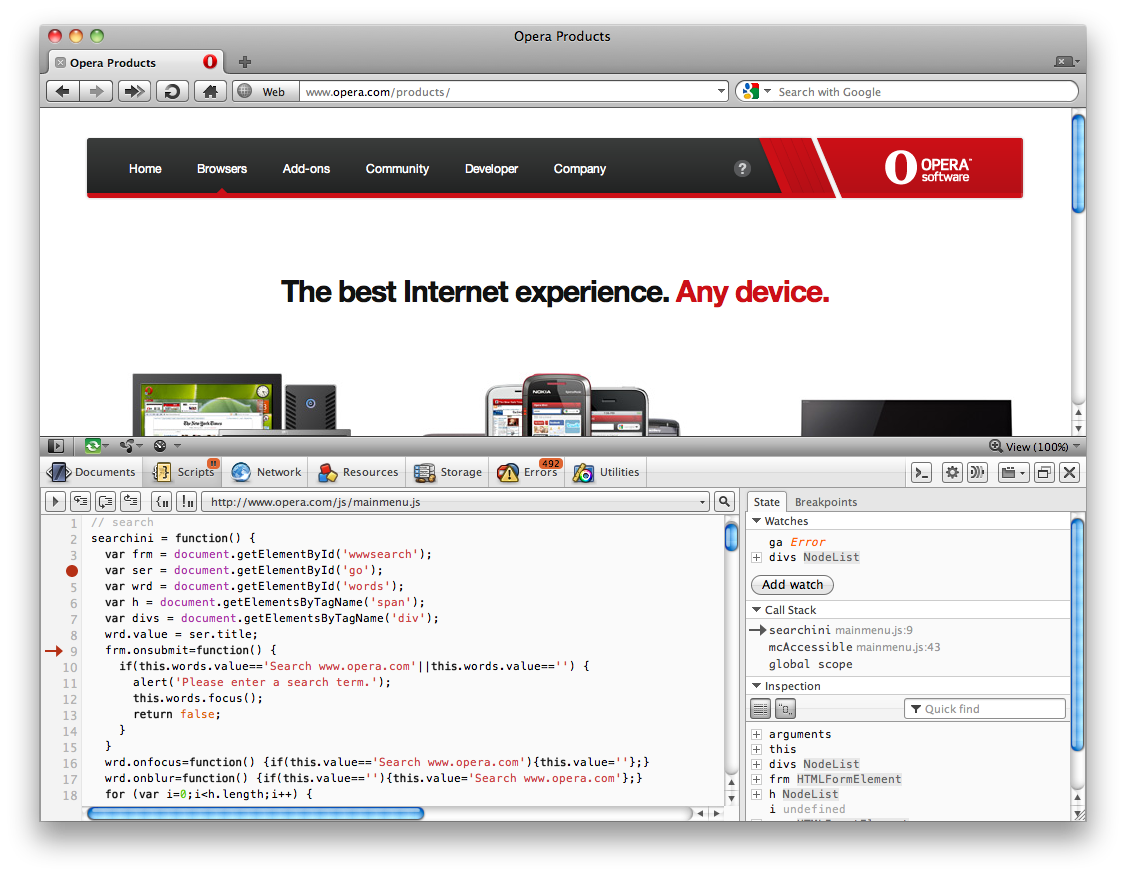Open the Developer link in site navigation
The height and width of the screenshot is (876, 1126).
(491, 169)
